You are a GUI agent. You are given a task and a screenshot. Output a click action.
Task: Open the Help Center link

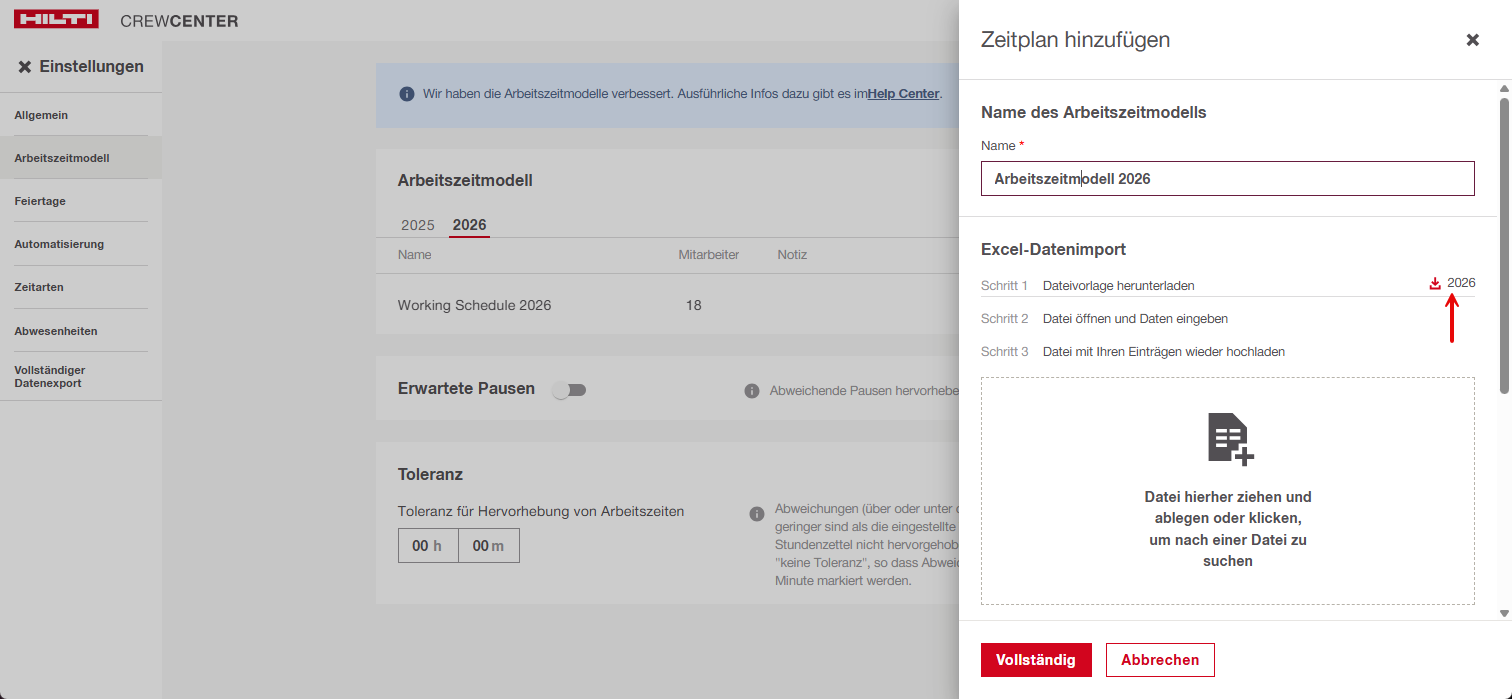[x=903, y=94]
